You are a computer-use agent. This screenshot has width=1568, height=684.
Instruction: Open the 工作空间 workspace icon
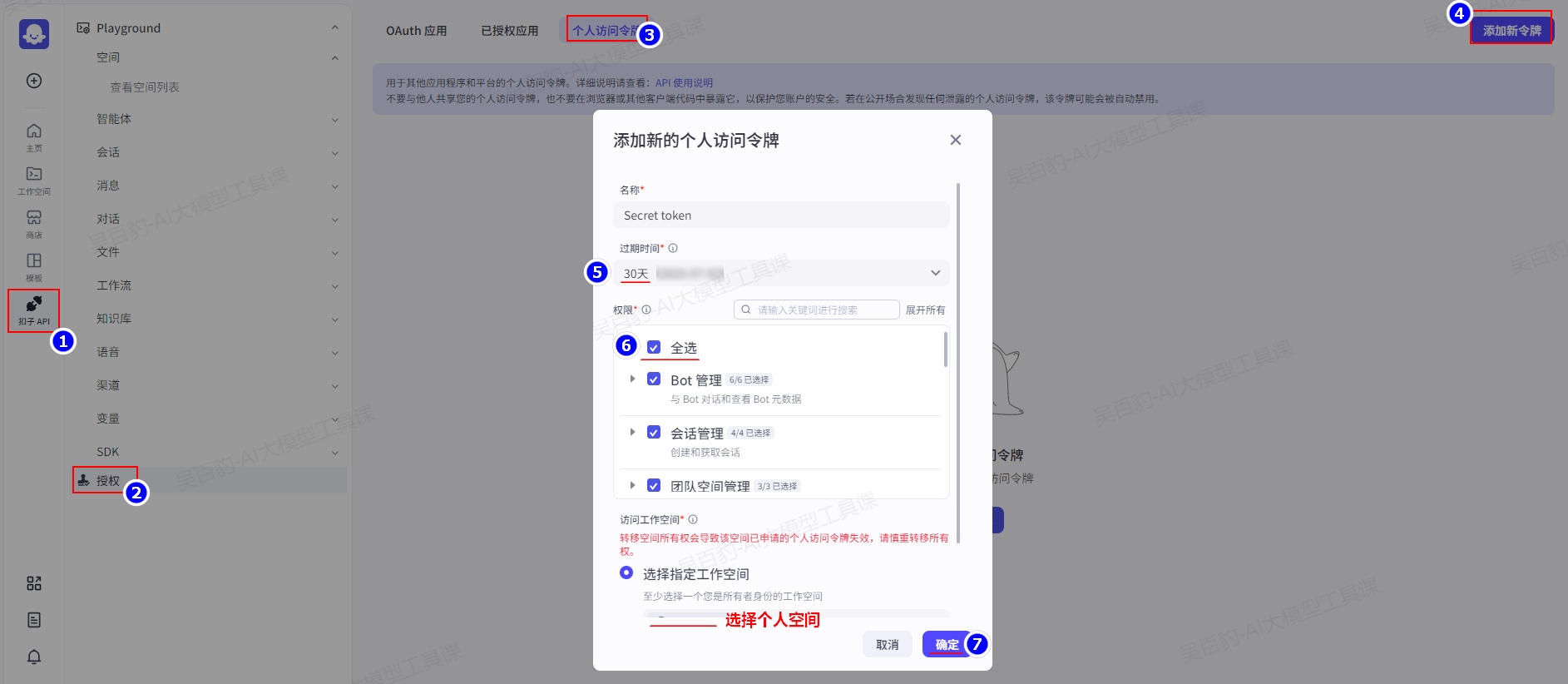(x=34, y=180)
